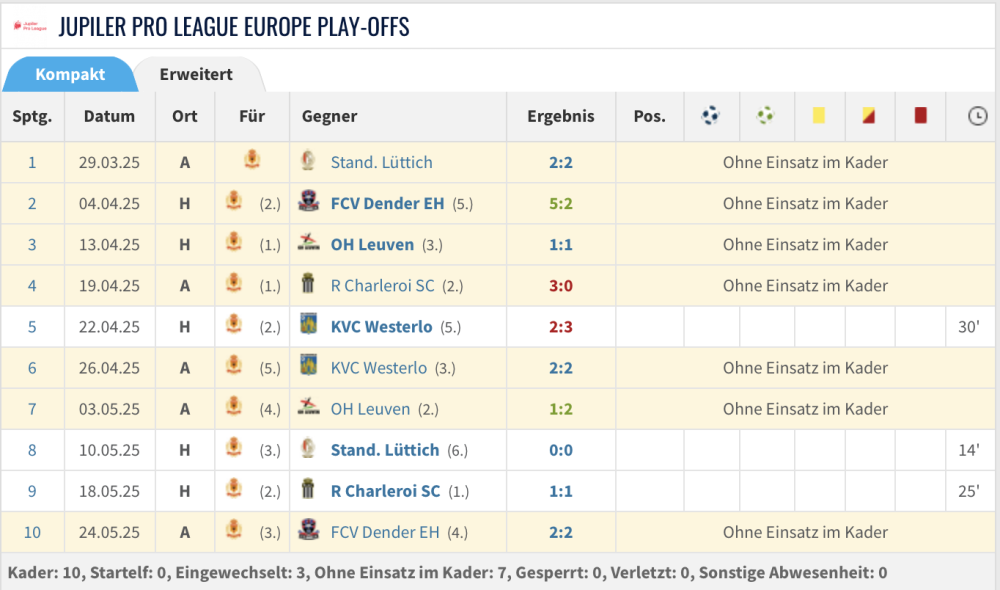Open the Erweitert tab
The image size is (1000, 590).
(196, 75)
